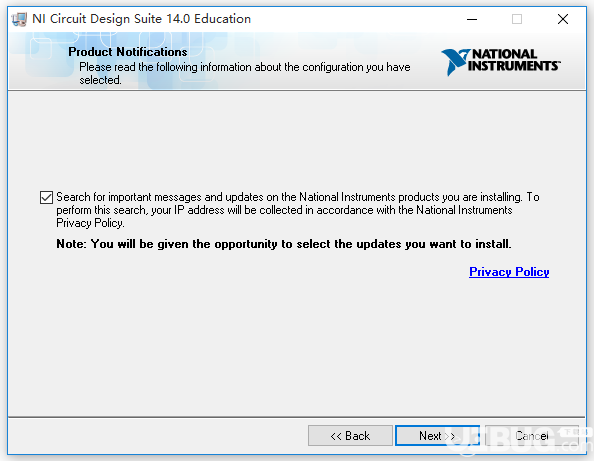
Task: Go back with the << Back button
Action: click(x=350, y=436)
